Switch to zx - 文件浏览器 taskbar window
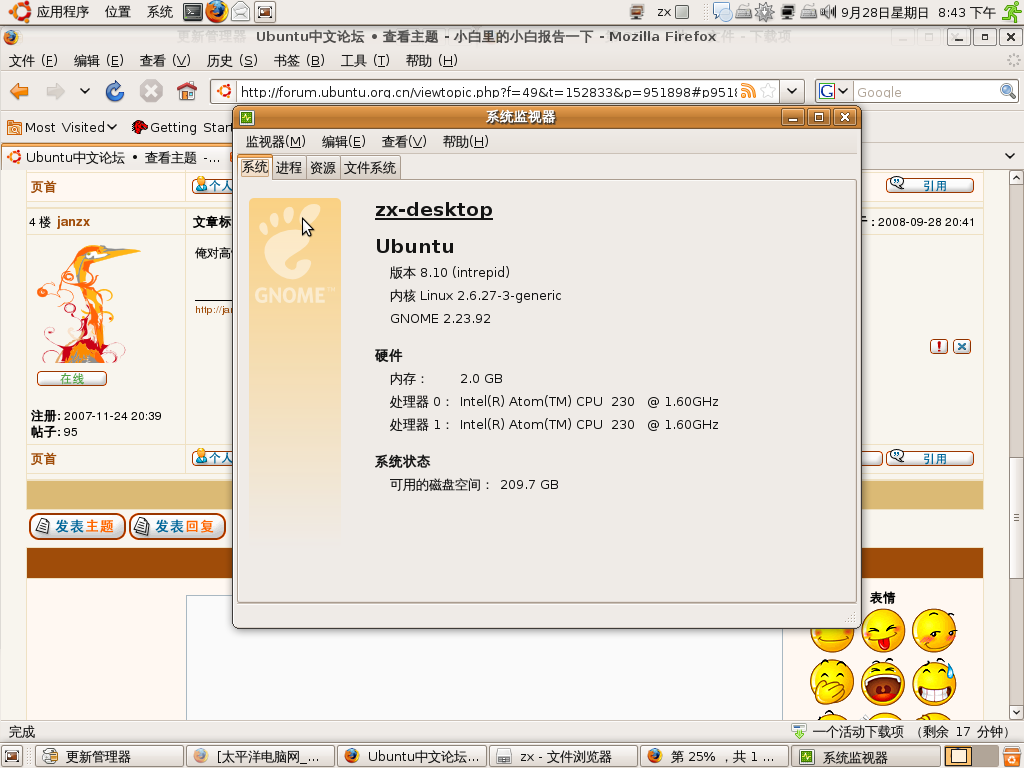 (563, 756)
